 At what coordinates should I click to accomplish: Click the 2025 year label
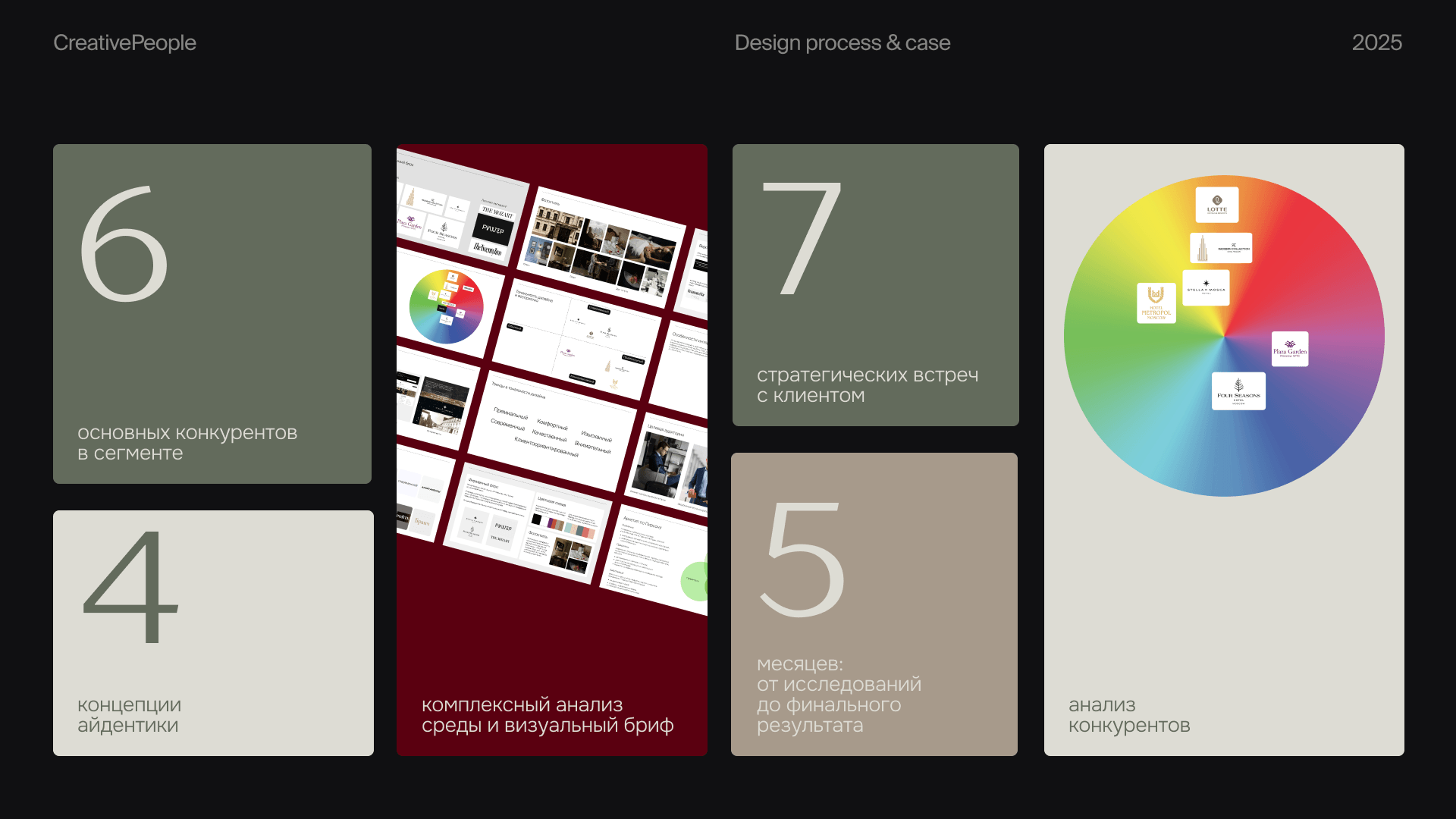1376,42
